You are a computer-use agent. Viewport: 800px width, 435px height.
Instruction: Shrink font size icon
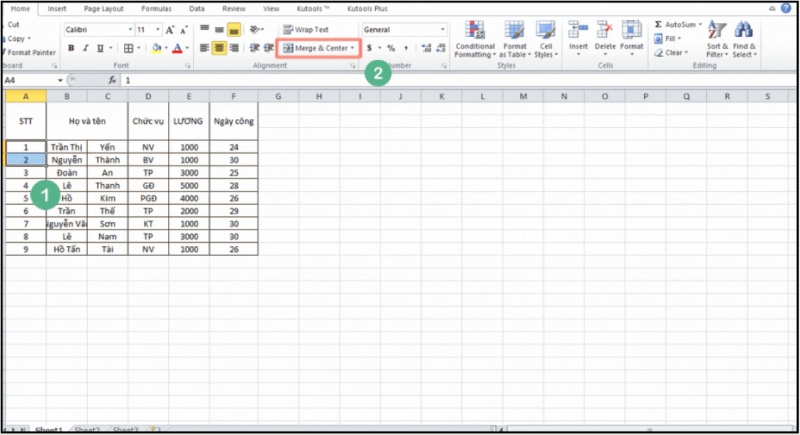click(x=184, y=30)
